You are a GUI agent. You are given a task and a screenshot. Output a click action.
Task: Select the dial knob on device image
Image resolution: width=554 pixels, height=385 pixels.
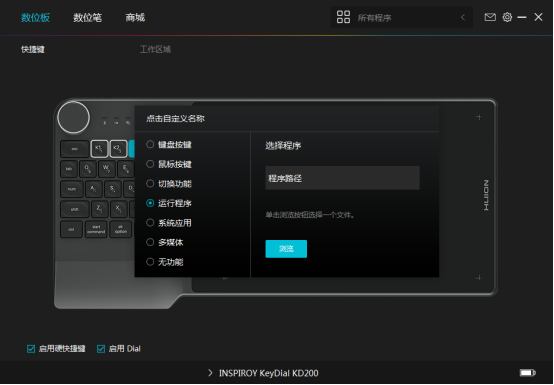tap(73, 118)
